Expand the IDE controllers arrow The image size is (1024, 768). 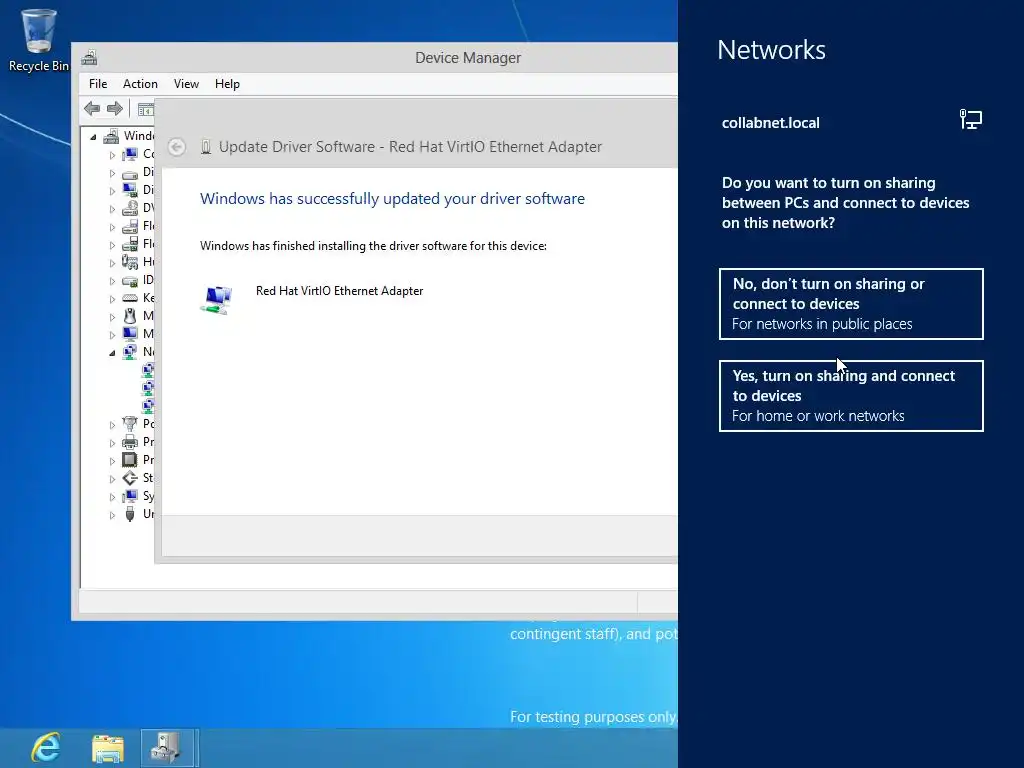(112, 281)
